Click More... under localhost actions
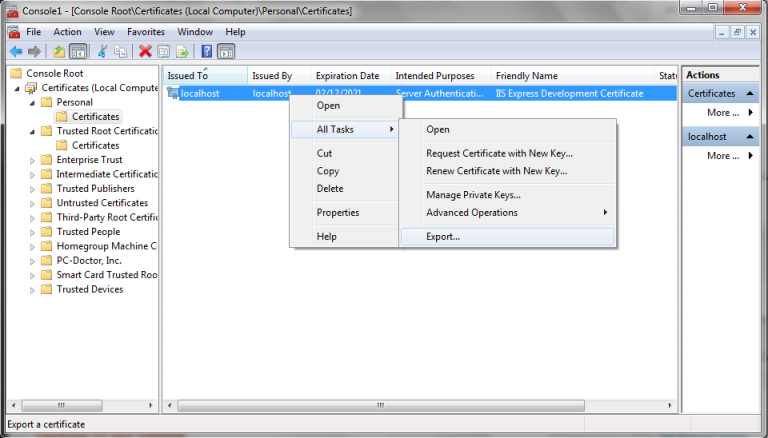768x438 pixels. coord(723,156)
